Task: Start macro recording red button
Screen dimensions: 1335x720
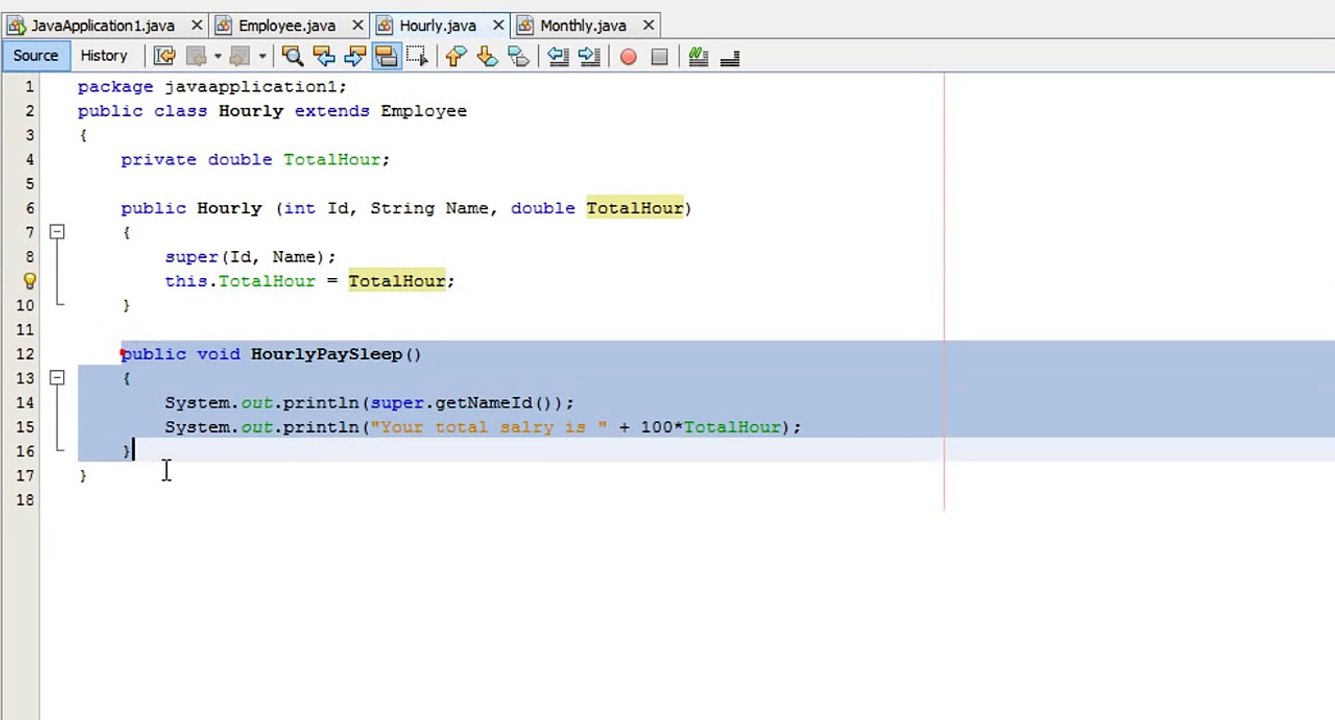Action: 628,57
